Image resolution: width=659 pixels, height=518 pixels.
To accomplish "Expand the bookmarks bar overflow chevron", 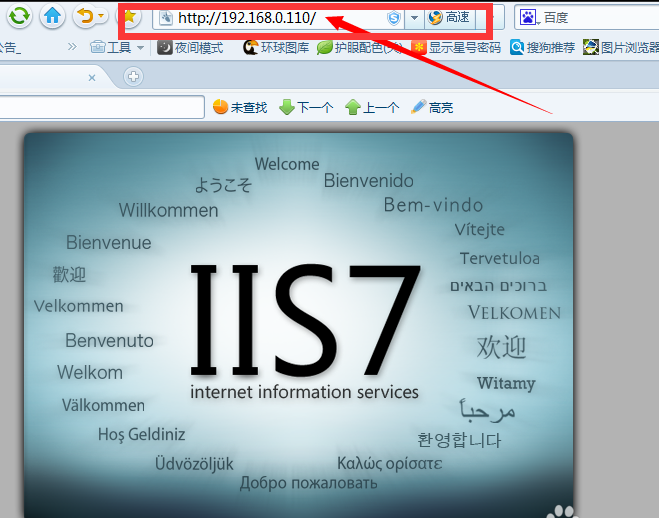I will point(72,47).
